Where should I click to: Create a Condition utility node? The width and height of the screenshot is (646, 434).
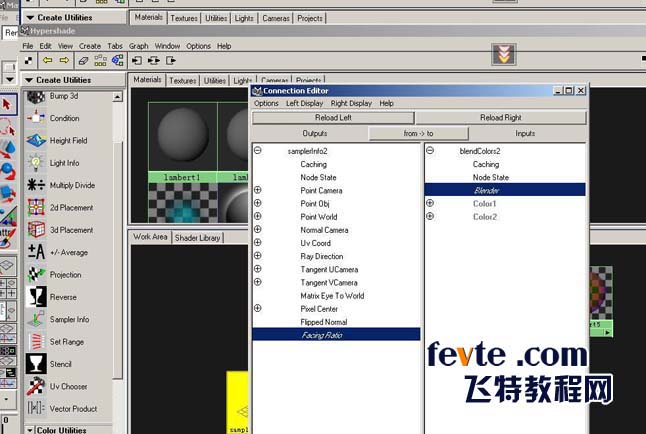(x=64, y=118)
